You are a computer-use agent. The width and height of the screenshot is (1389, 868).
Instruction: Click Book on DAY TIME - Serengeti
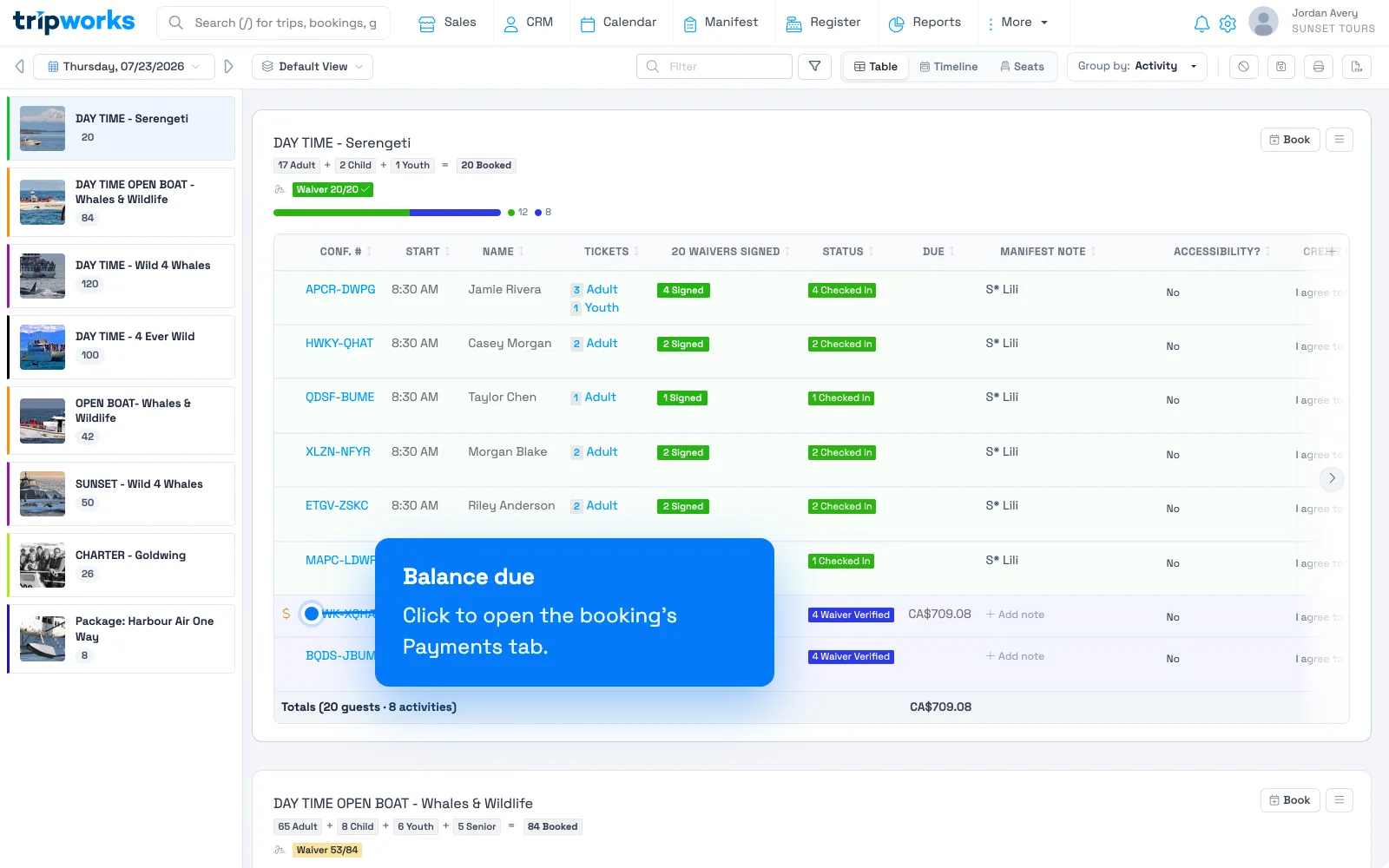(1290, 140)
